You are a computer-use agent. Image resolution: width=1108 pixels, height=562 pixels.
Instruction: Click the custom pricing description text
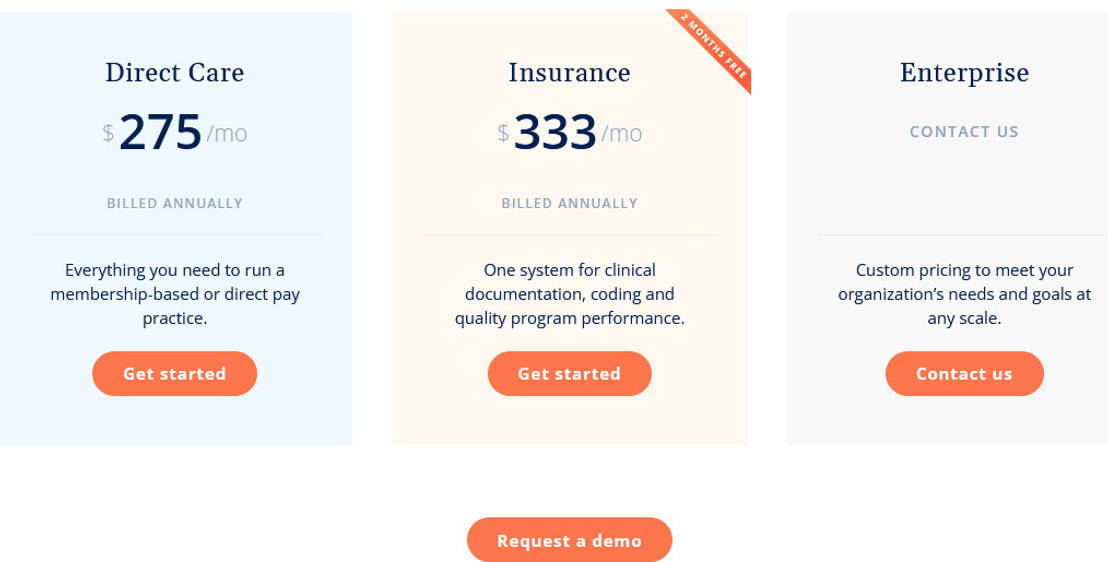click(x=964, y=294)
